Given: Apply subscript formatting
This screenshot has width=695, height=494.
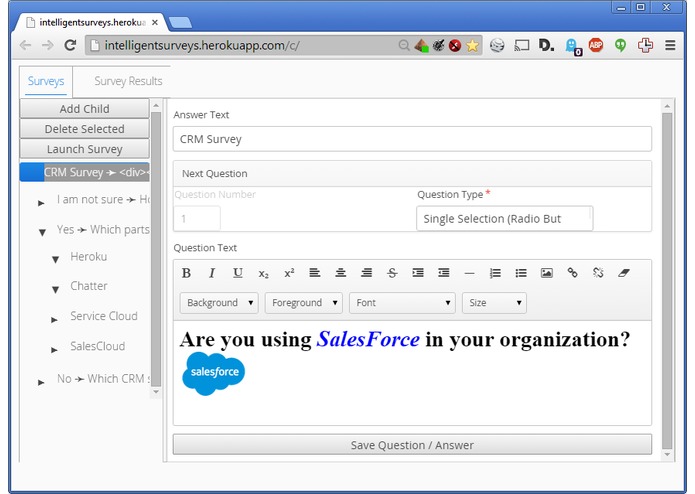Looking at the screenshot, I should [x=263, y=273].
